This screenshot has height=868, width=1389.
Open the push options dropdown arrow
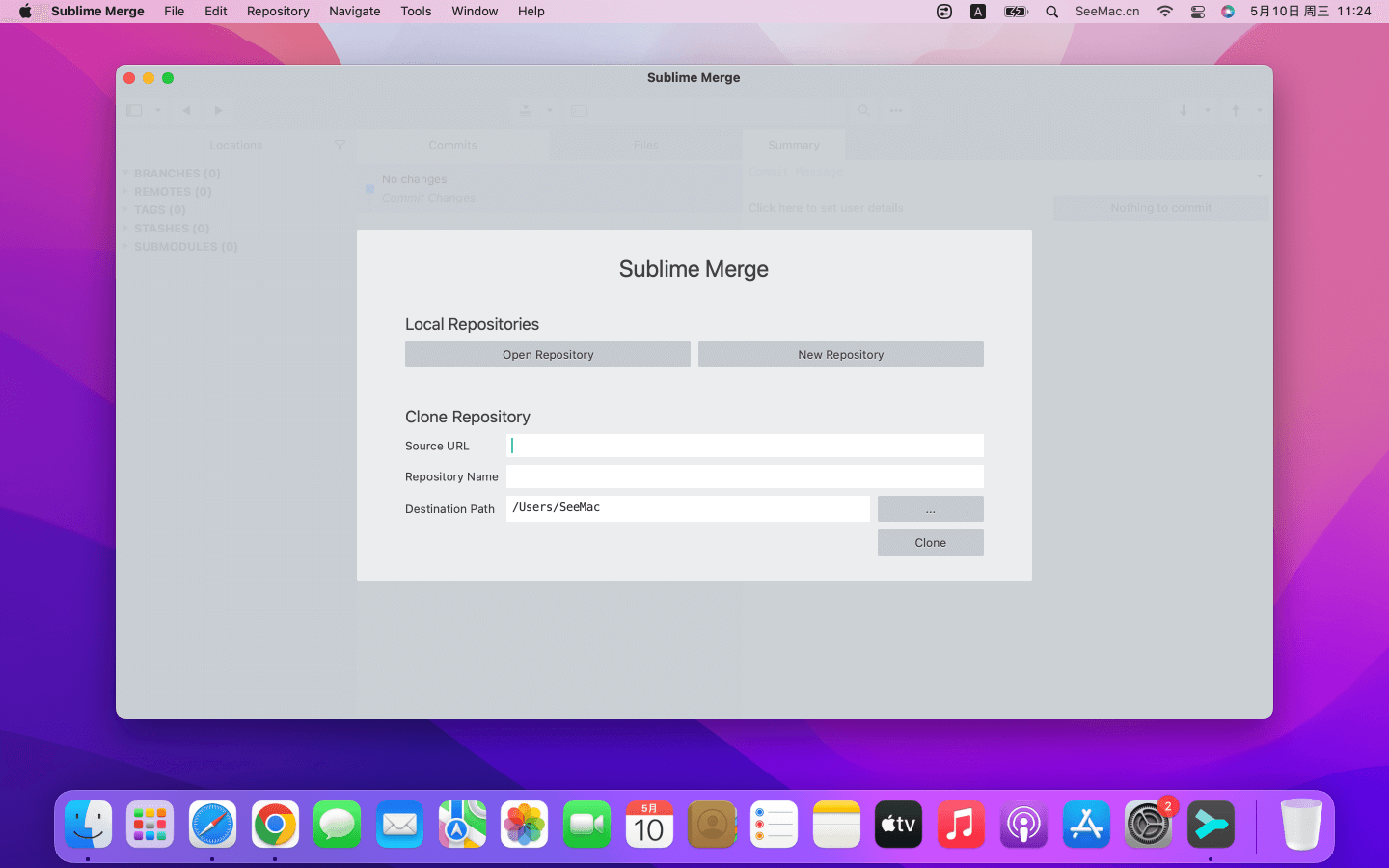[1259, 110]
